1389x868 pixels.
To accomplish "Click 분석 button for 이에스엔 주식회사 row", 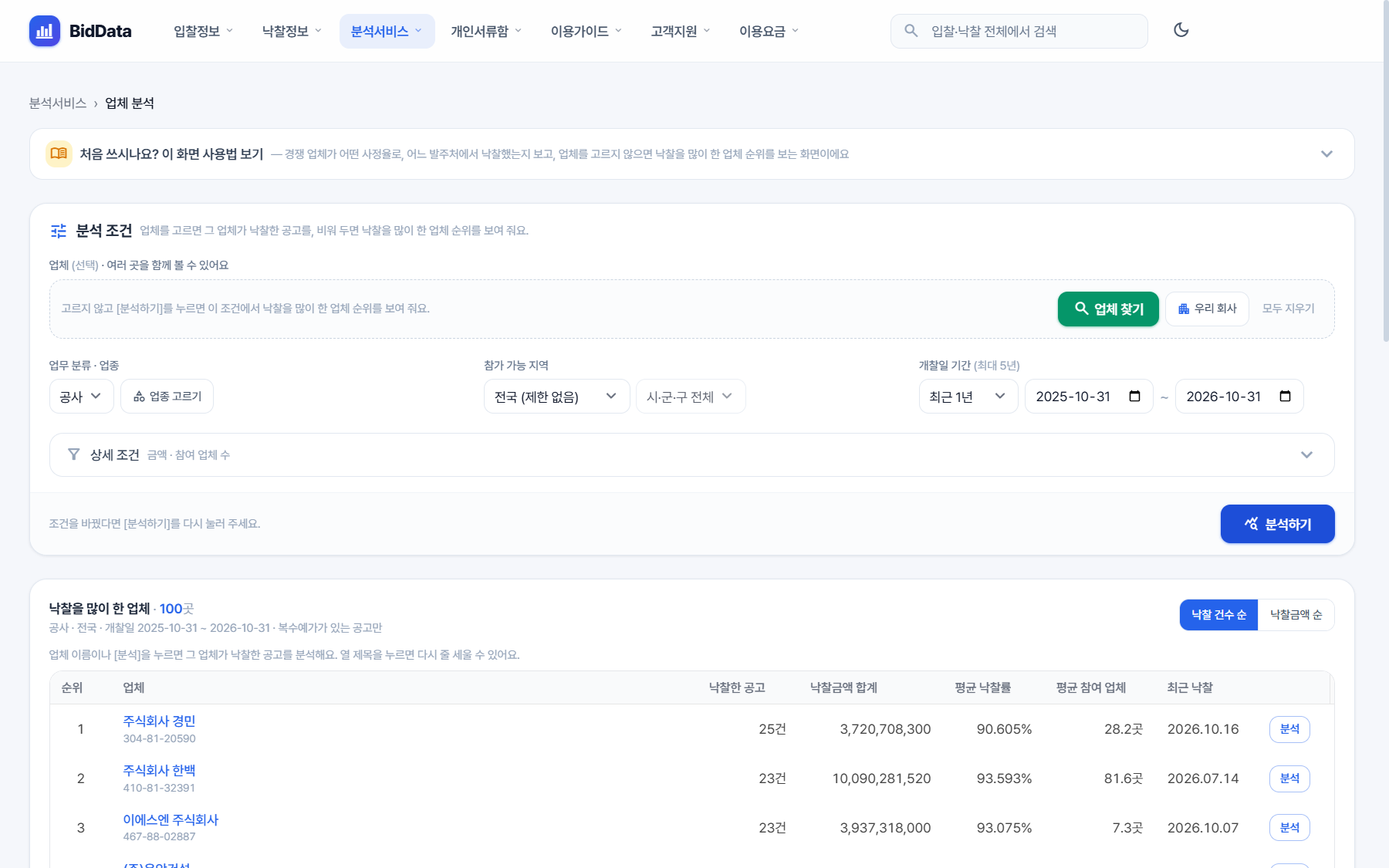I will 1289,828.
